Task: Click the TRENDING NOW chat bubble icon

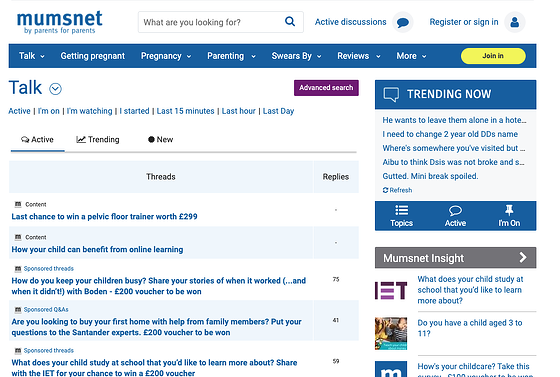Action: coord(391,94)
